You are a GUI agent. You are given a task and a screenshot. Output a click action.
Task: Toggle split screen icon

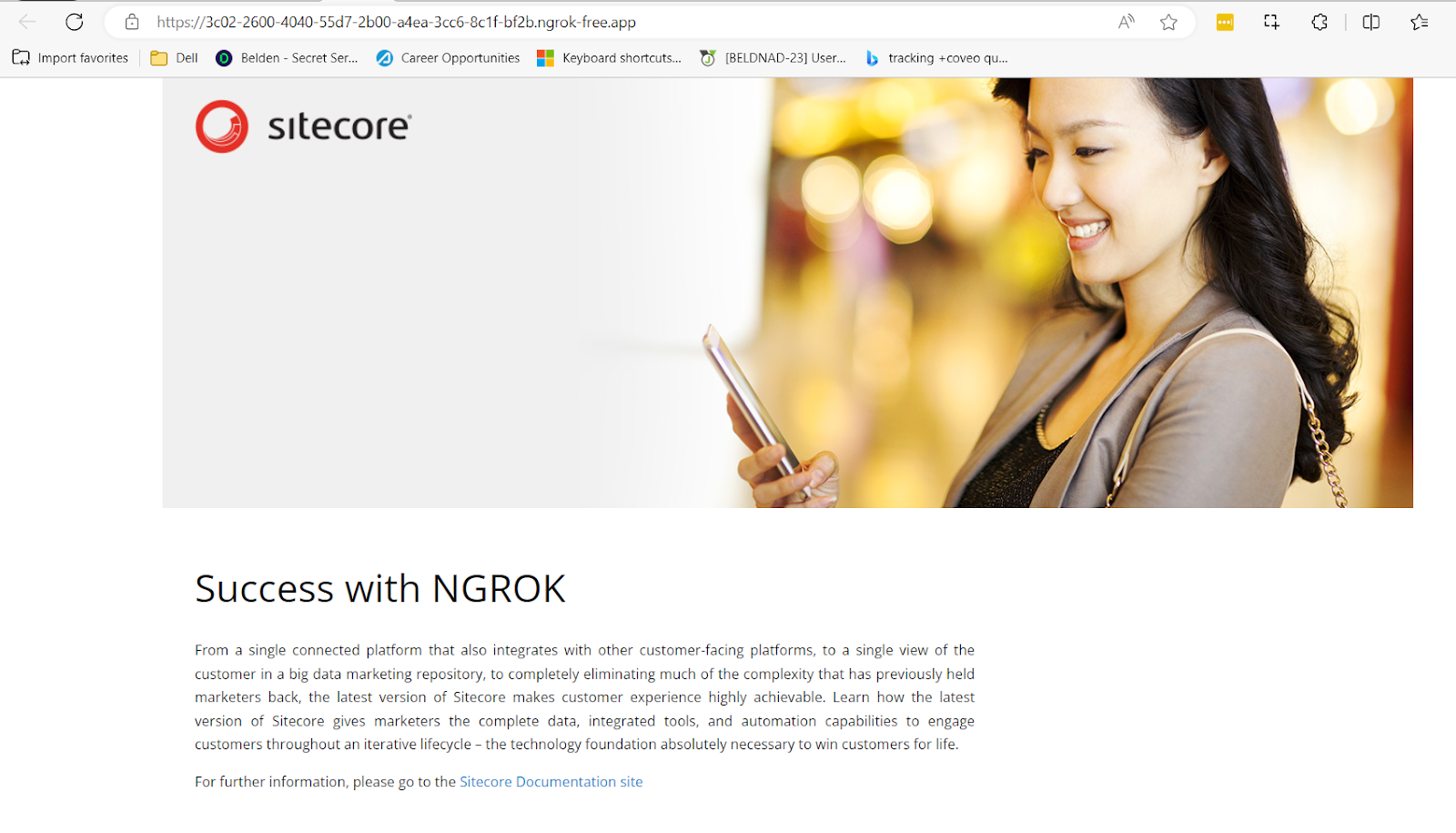coord(1371,22)
